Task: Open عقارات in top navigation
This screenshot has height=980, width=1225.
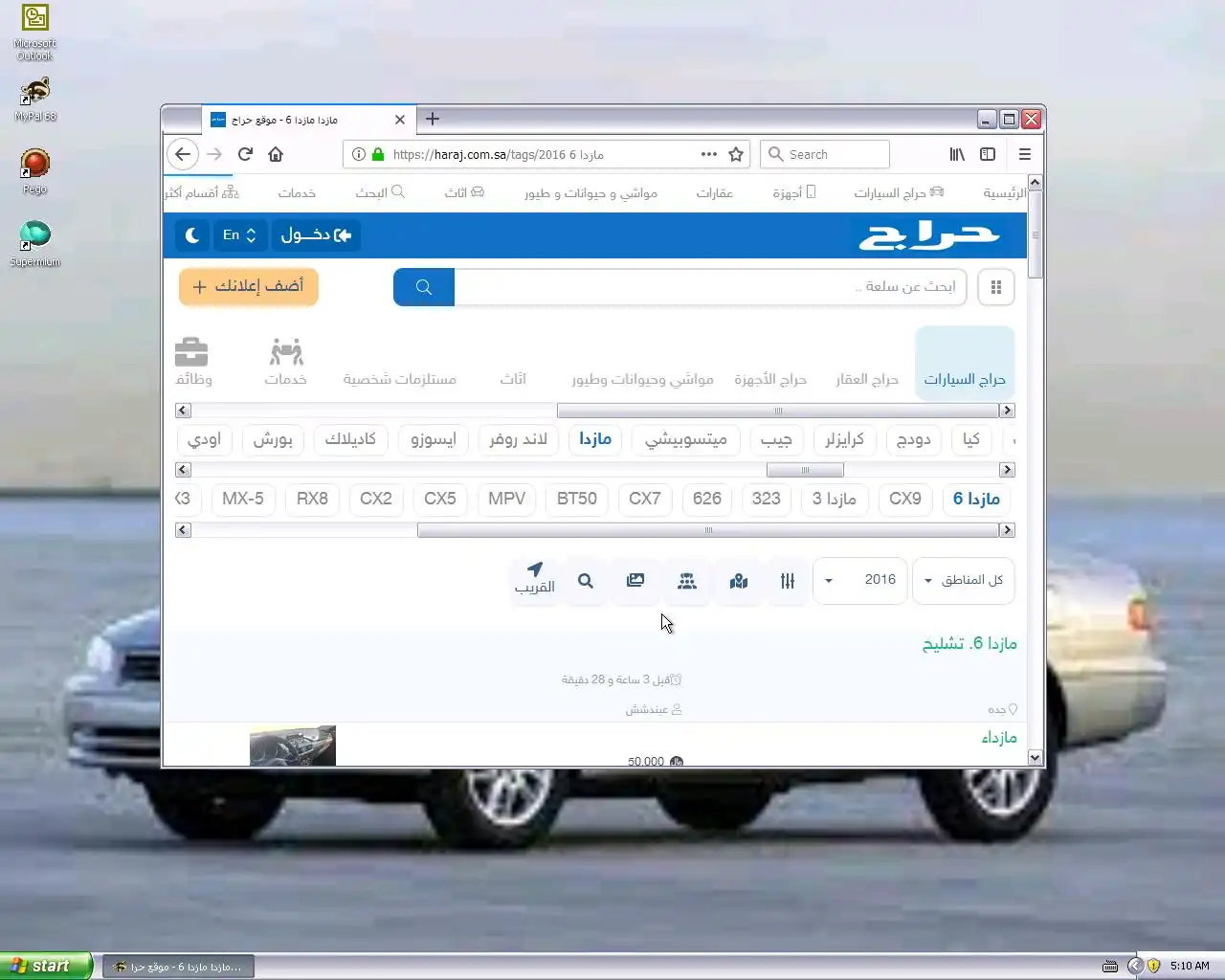Action: [x=714, y=192]
